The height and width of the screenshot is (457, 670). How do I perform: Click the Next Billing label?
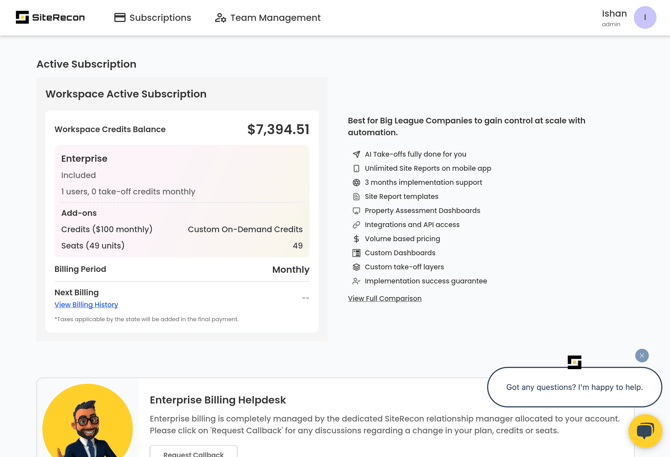coord(76,293)
